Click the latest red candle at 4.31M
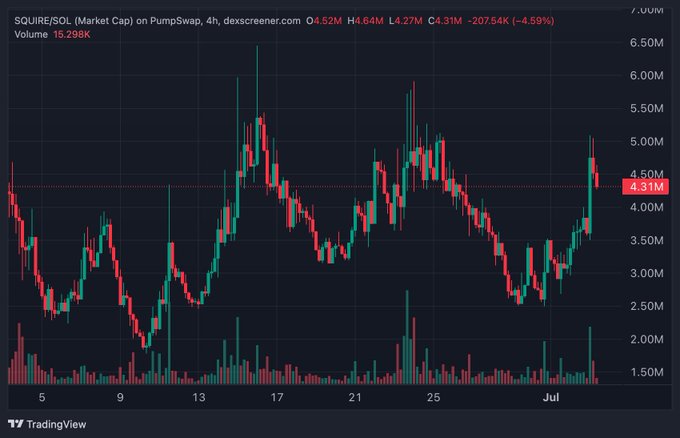Viewport: 680px width, 438px height. (597, 180)
